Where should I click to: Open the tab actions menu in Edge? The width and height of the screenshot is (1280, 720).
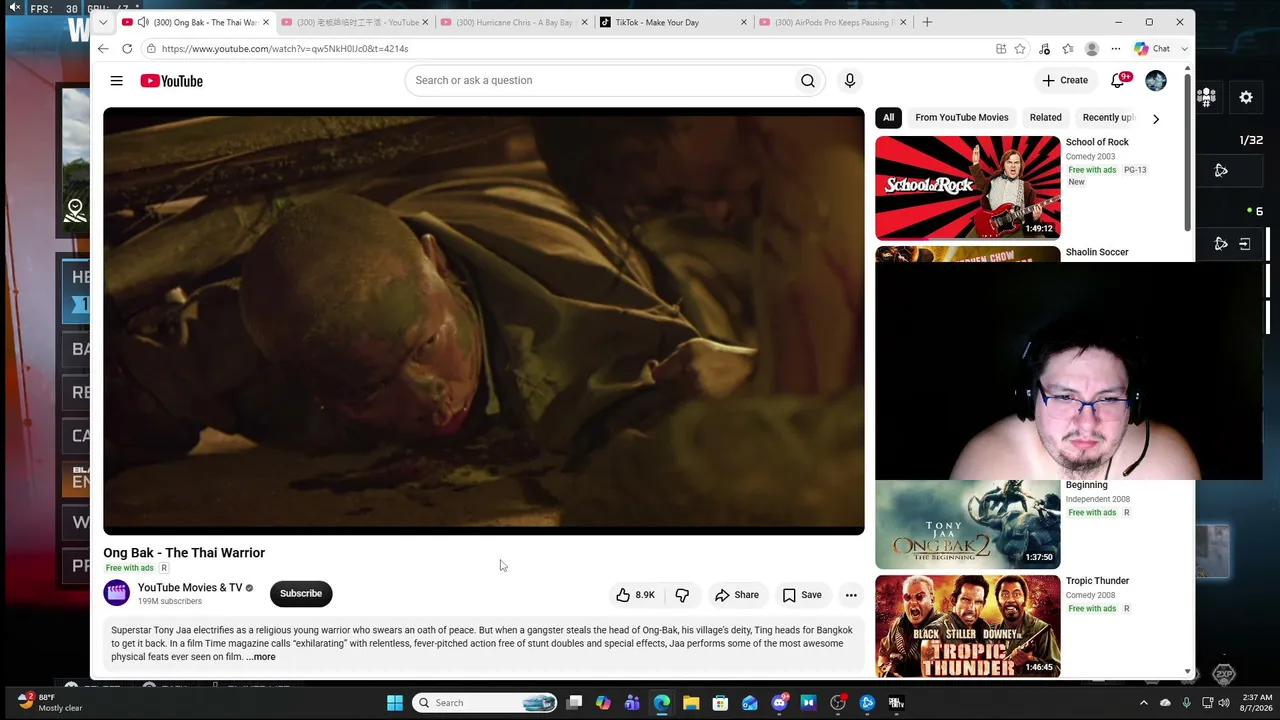103,22
